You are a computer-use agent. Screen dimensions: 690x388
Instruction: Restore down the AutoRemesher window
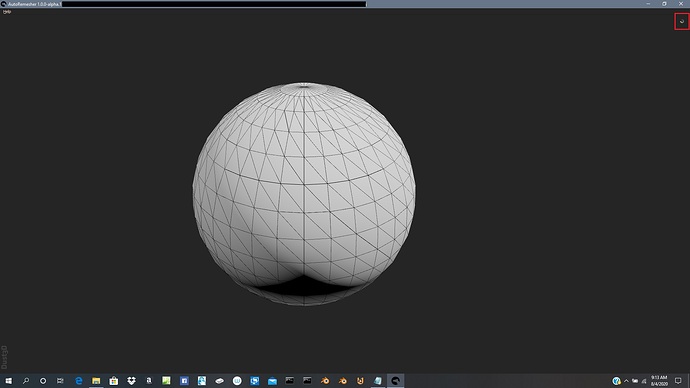click(x=664, y=4)
